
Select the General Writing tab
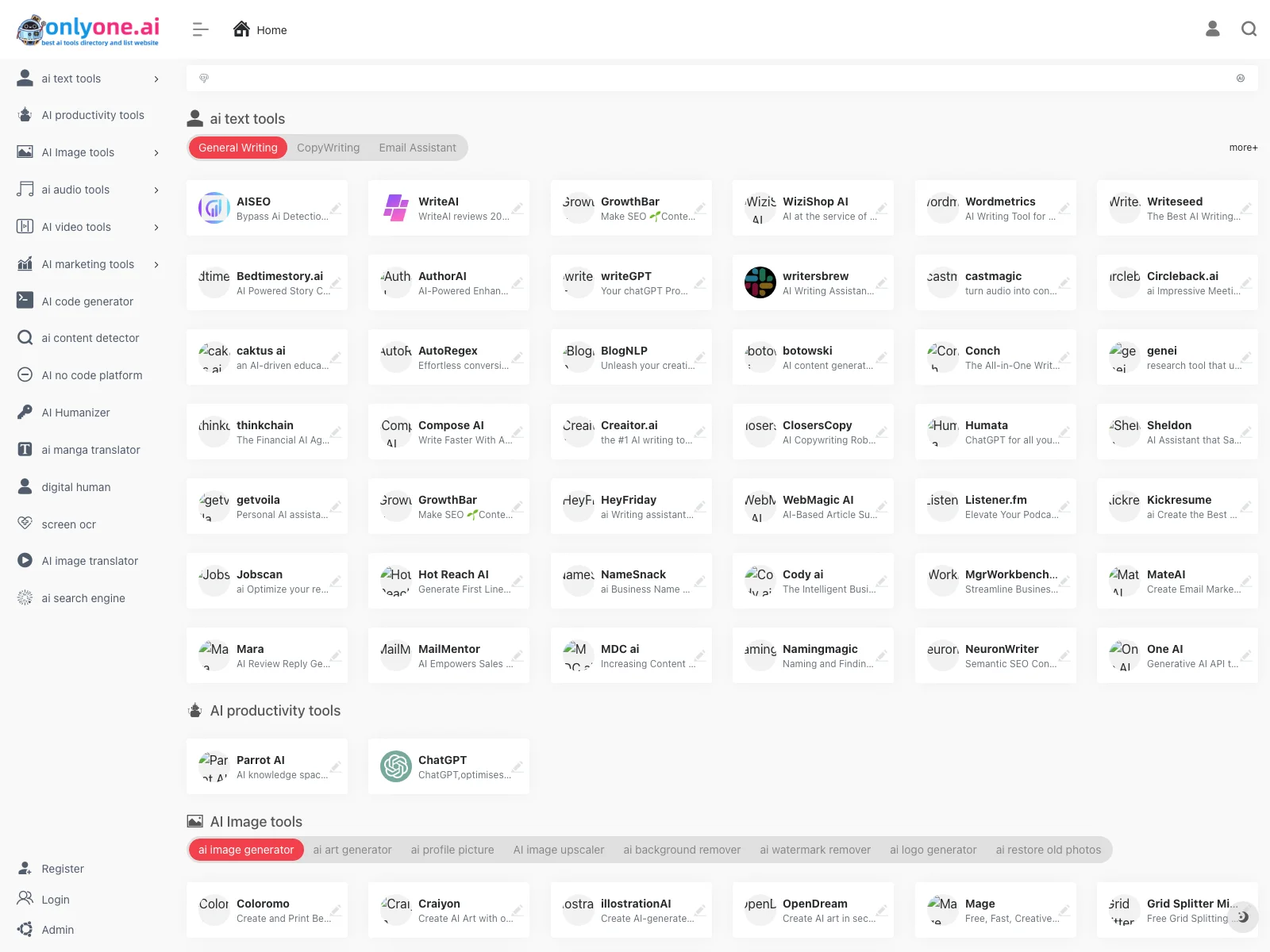coord(238,148)
